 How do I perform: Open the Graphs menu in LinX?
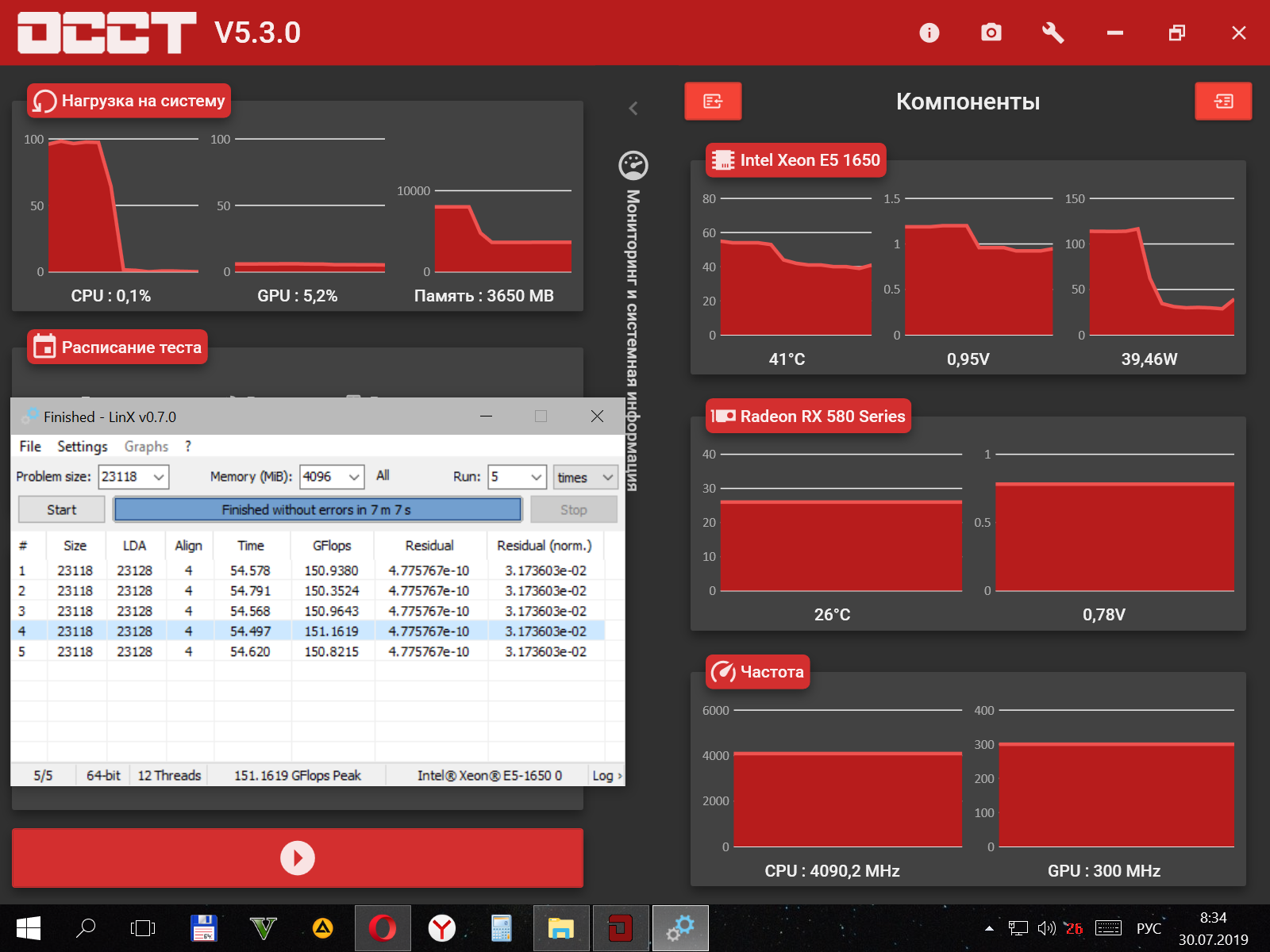tap(146, 447)
